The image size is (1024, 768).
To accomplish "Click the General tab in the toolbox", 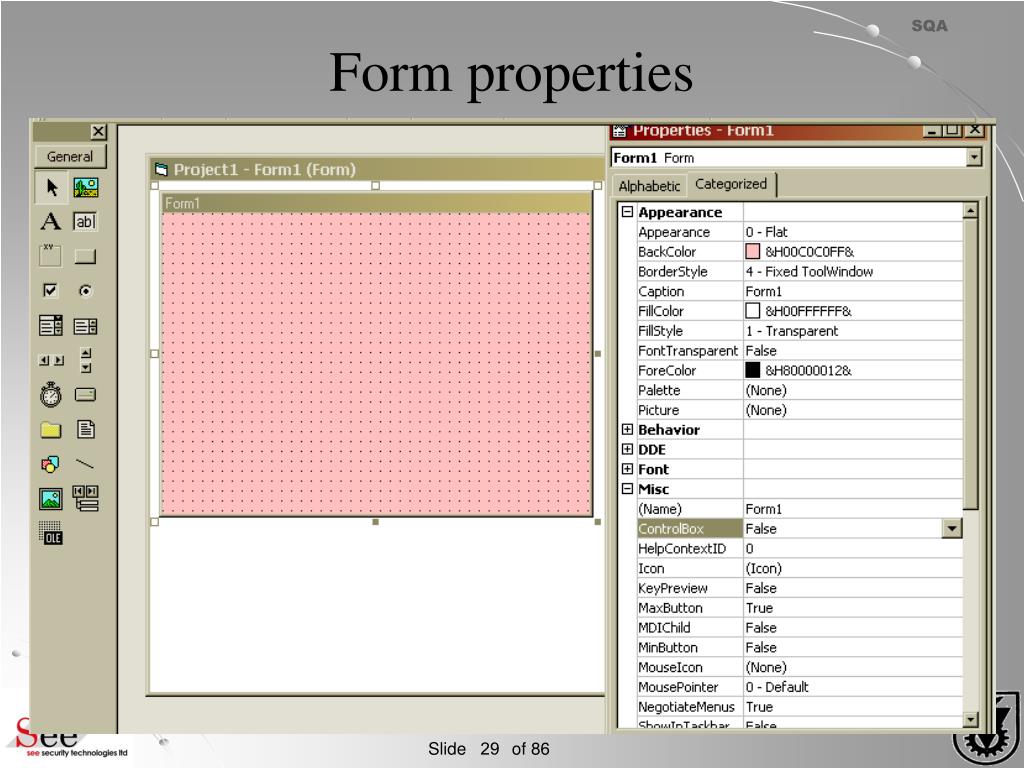I will [70, 156].
